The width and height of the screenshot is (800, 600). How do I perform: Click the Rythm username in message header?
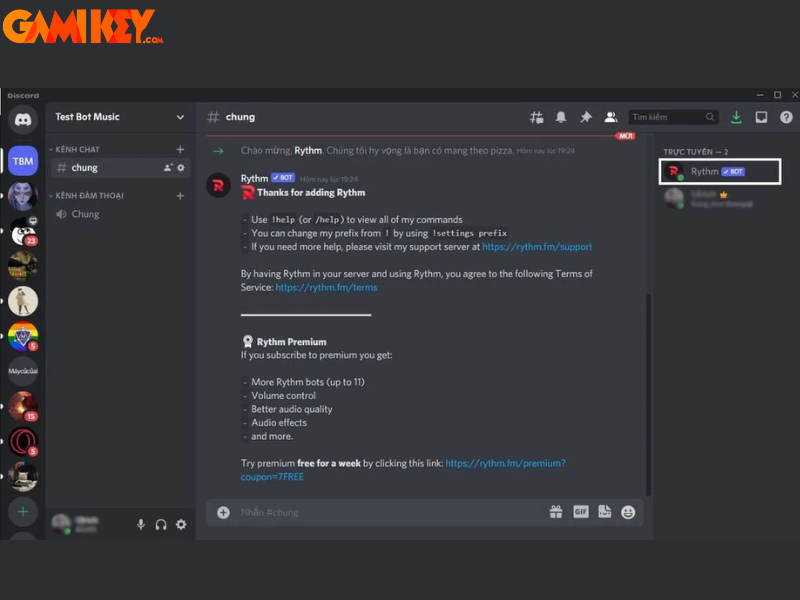pos(254,178)
